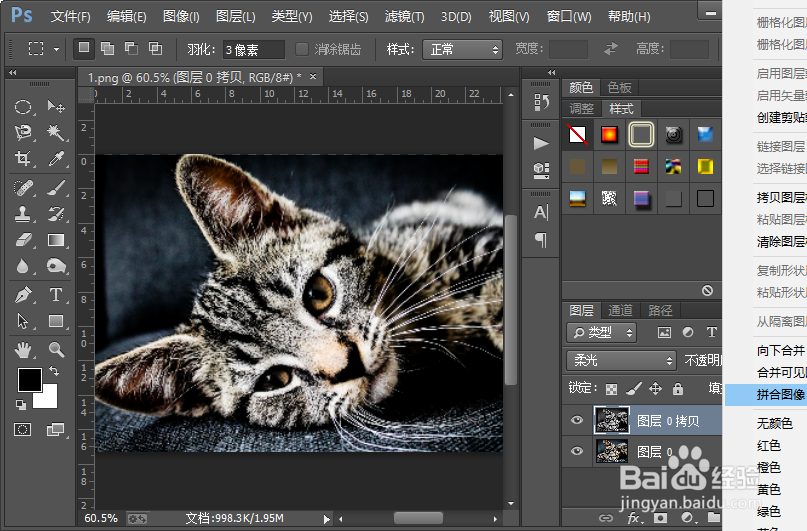Click Subtract from Selection mode button
This screenshot has height=531, width=807.
click(x=131, y=48)
